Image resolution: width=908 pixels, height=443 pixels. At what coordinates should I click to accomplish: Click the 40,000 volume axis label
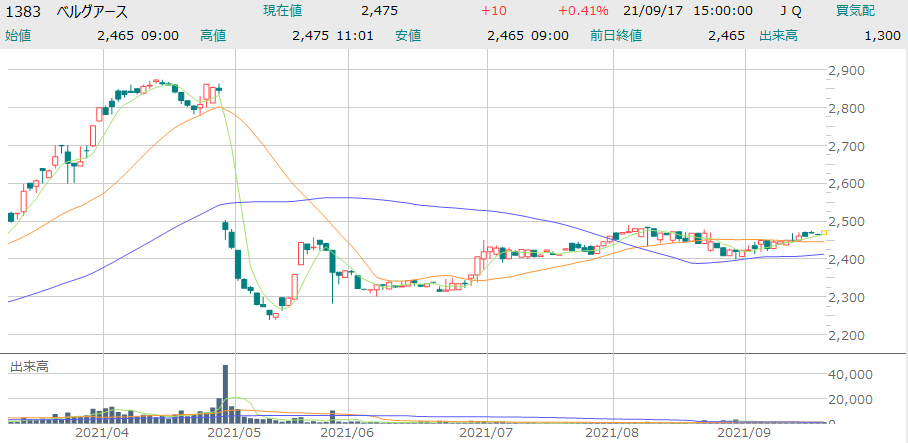(x=852, y=374)
